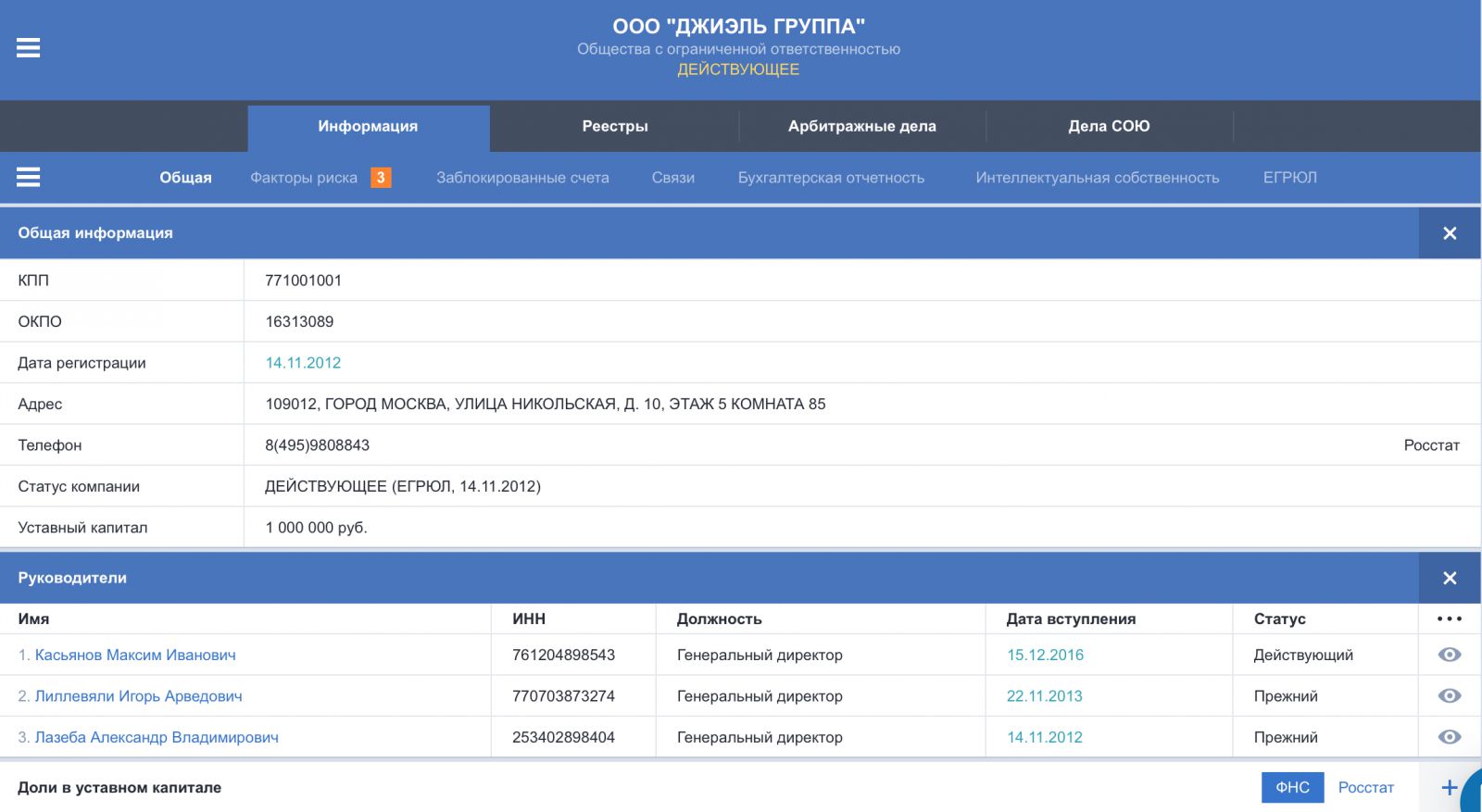Toggle eye icon for Лазеба Александр Владимирович
The height and width of the screenshot is (812, 1482).
point(1450,737)
